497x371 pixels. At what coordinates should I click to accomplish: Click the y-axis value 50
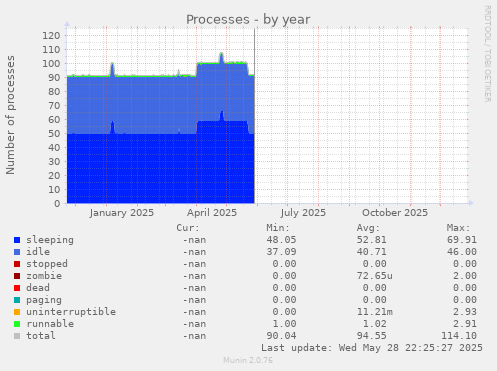(x=54, y=134)
